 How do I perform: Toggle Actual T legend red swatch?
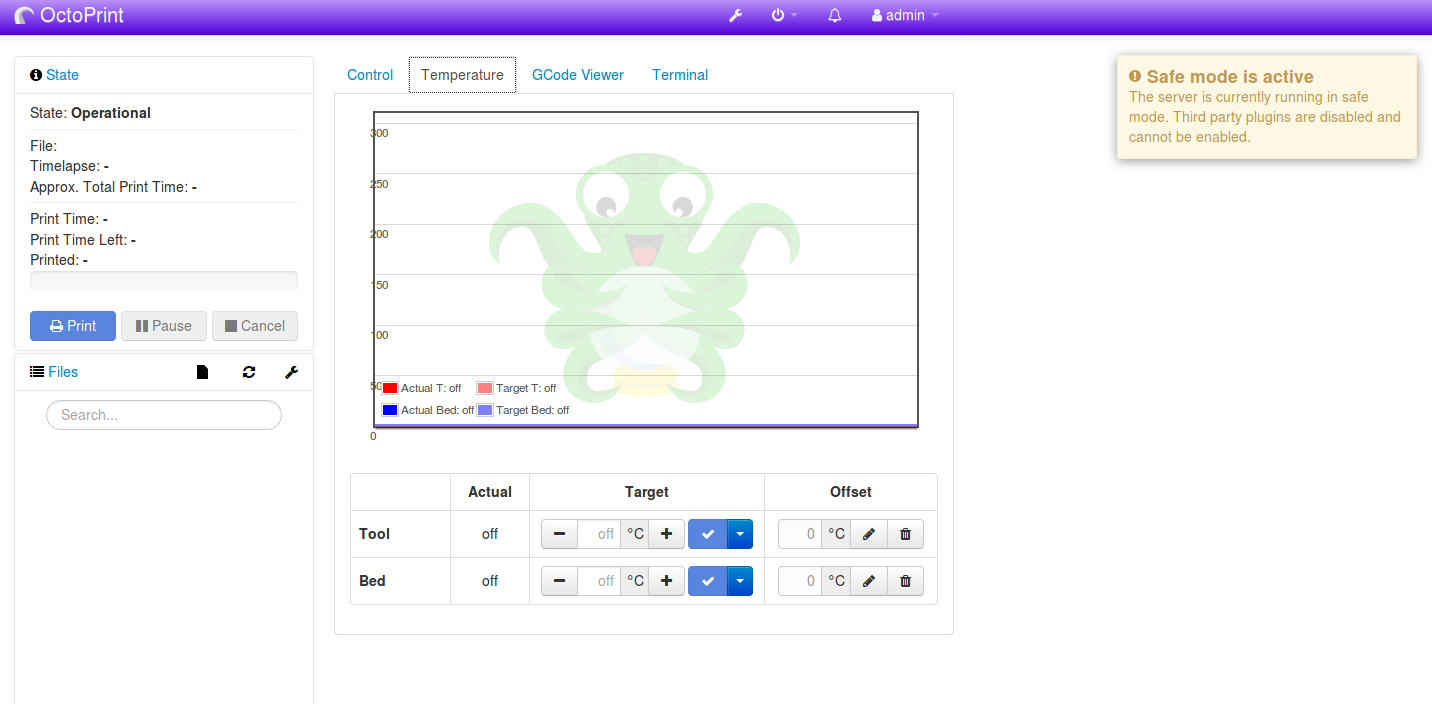(390, 388)
